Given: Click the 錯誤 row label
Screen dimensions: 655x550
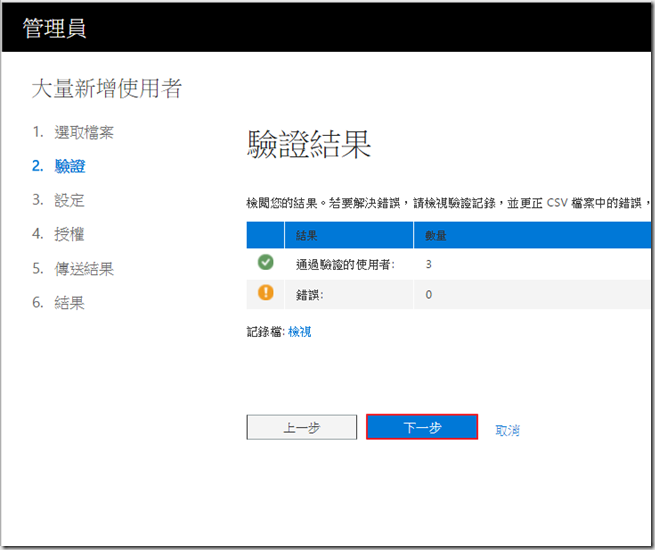Looking at the screenshot, I should click(x=310, y=295).
